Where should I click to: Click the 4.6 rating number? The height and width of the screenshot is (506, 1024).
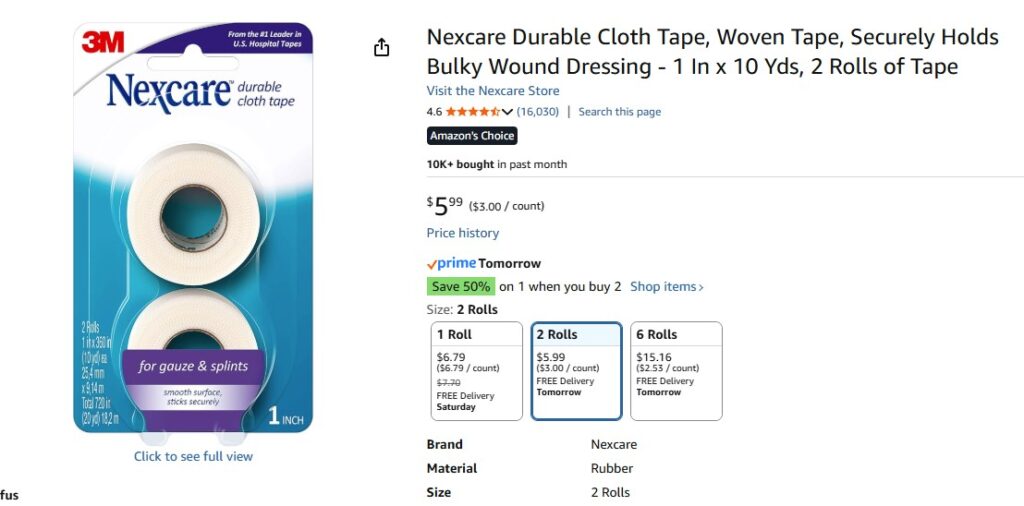(434, 112)
